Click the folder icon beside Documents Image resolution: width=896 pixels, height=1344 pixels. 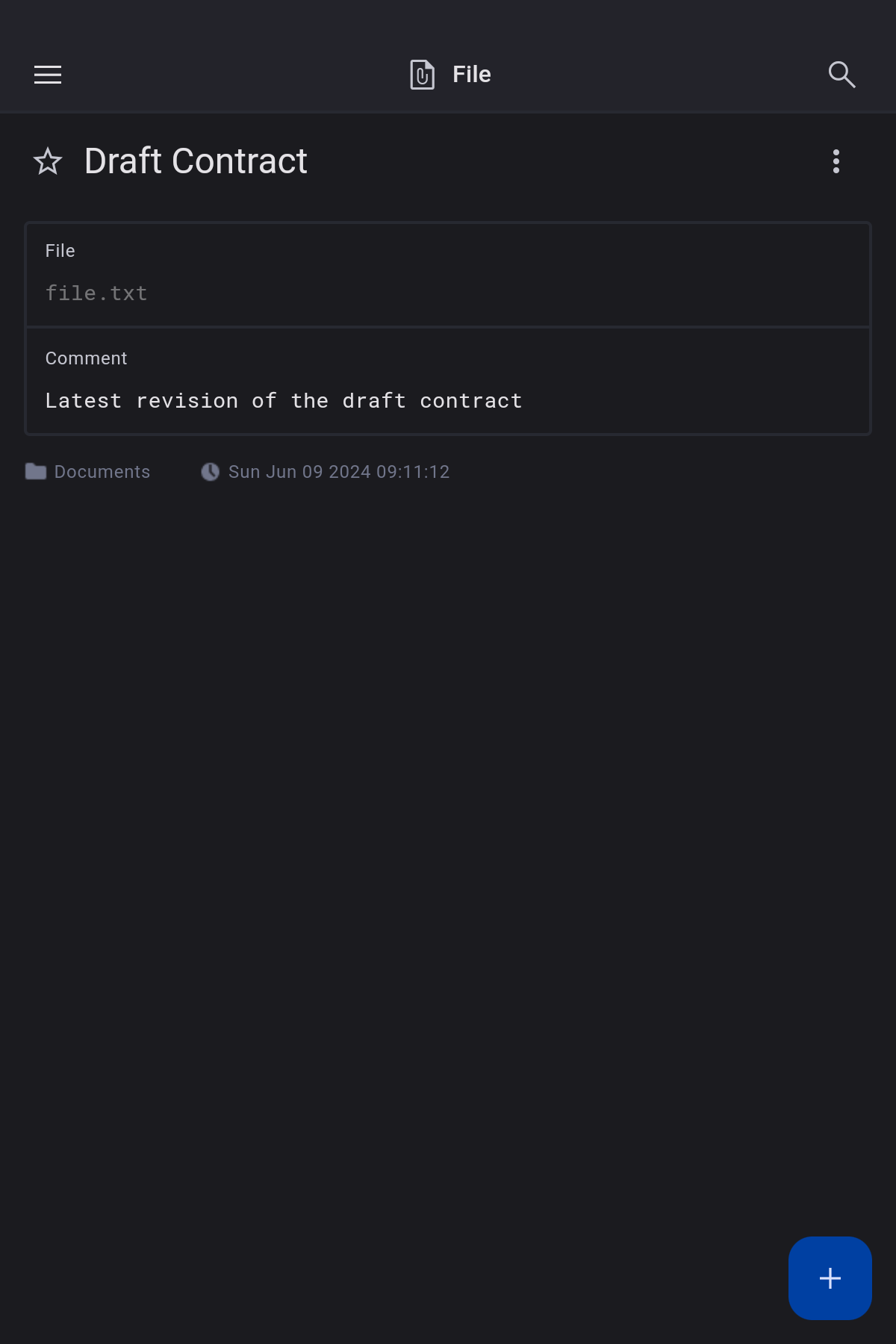click(36, 472)
